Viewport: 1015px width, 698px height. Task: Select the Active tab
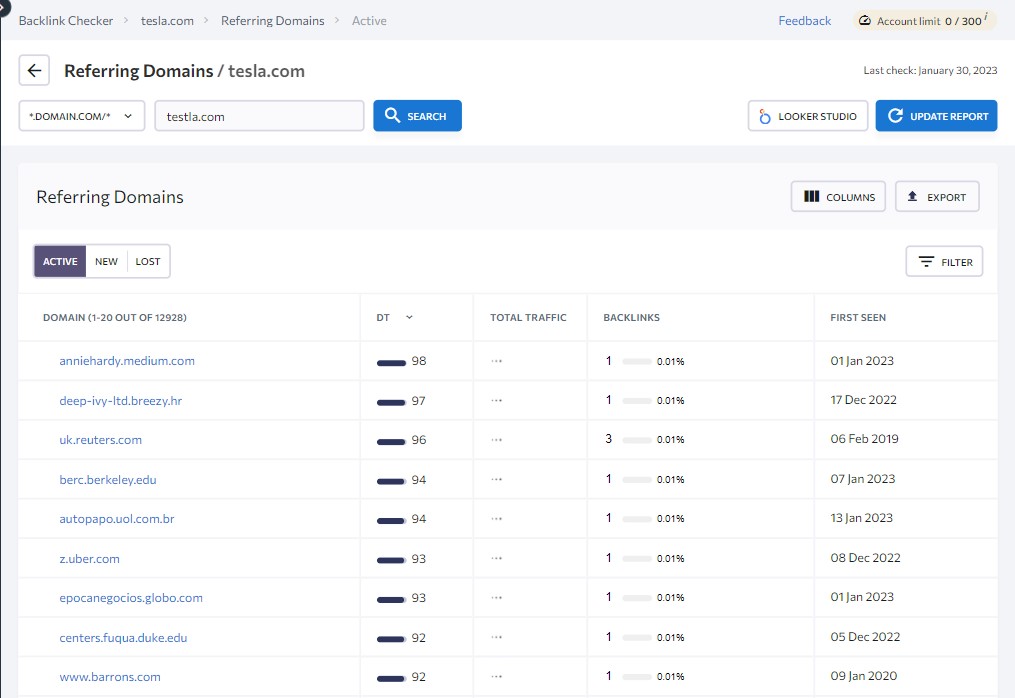click(60, 262)
